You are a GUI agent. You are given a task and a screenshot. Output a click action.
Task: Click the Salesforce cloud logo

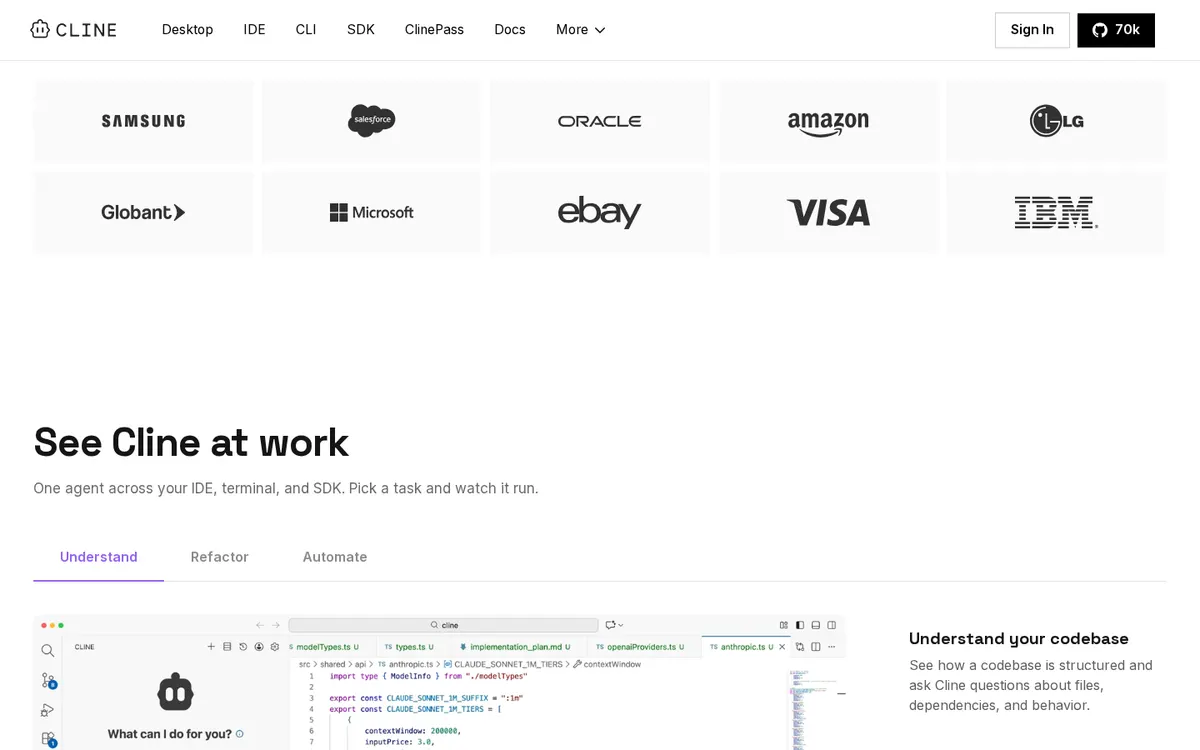point(372,121)
